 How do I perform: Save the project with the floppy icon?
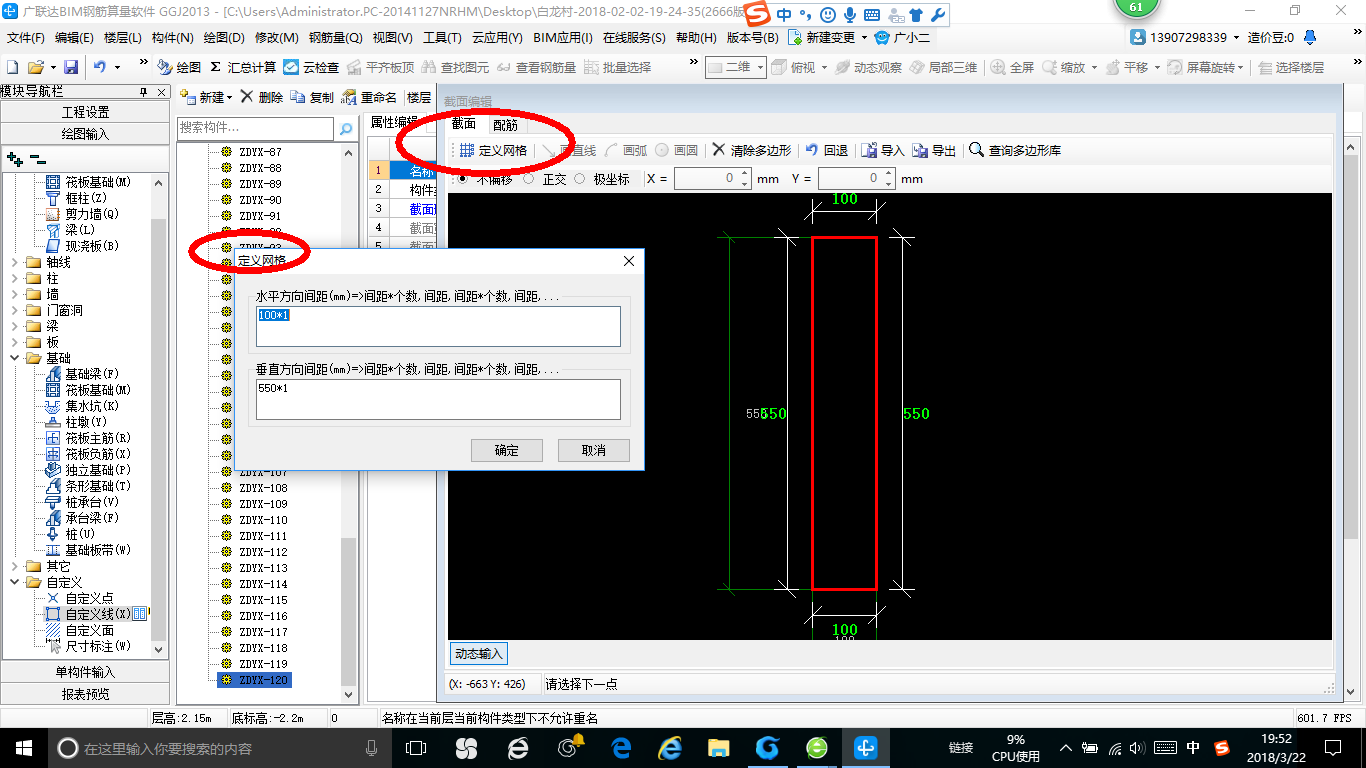click(71, 67)
